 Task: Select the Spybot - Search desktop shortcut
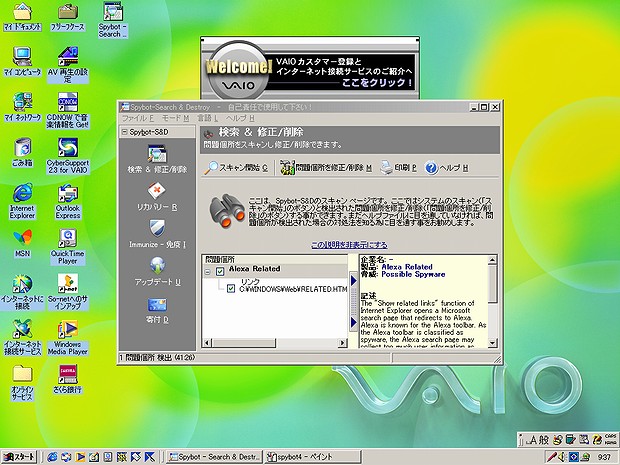point(113,20)
